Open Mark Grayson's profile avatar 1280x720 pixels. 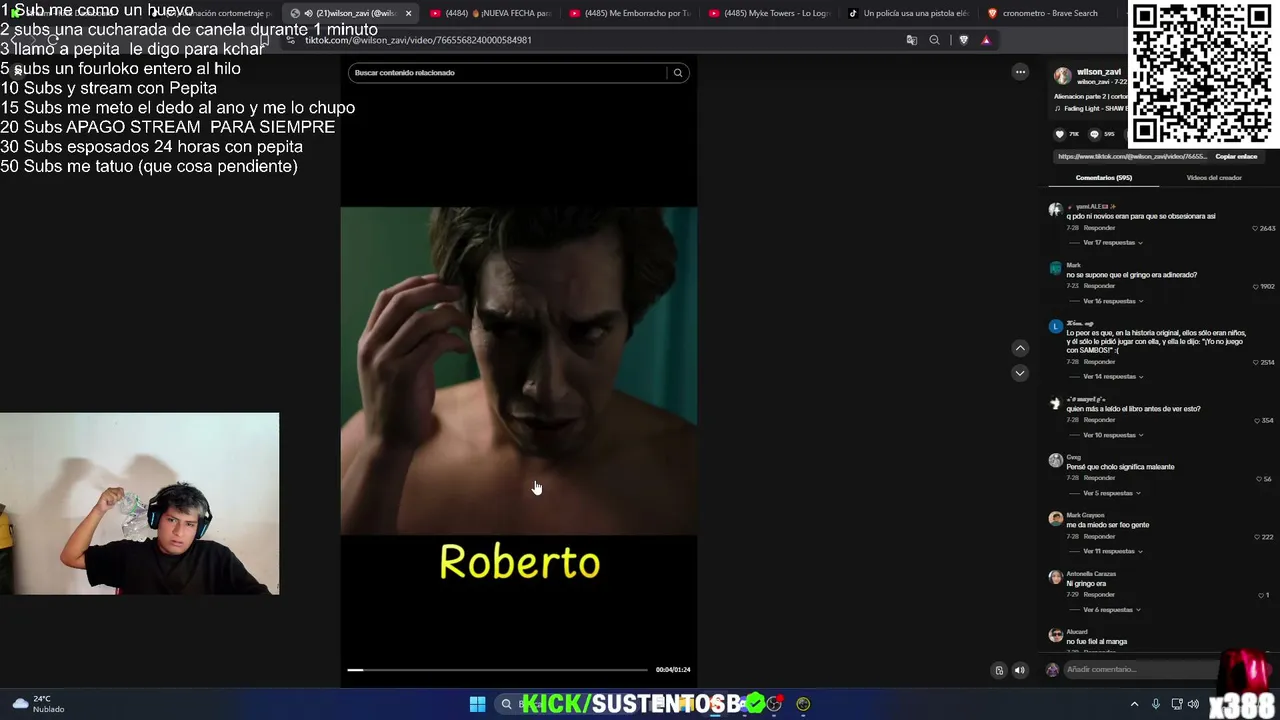(x=1055, y=518)
